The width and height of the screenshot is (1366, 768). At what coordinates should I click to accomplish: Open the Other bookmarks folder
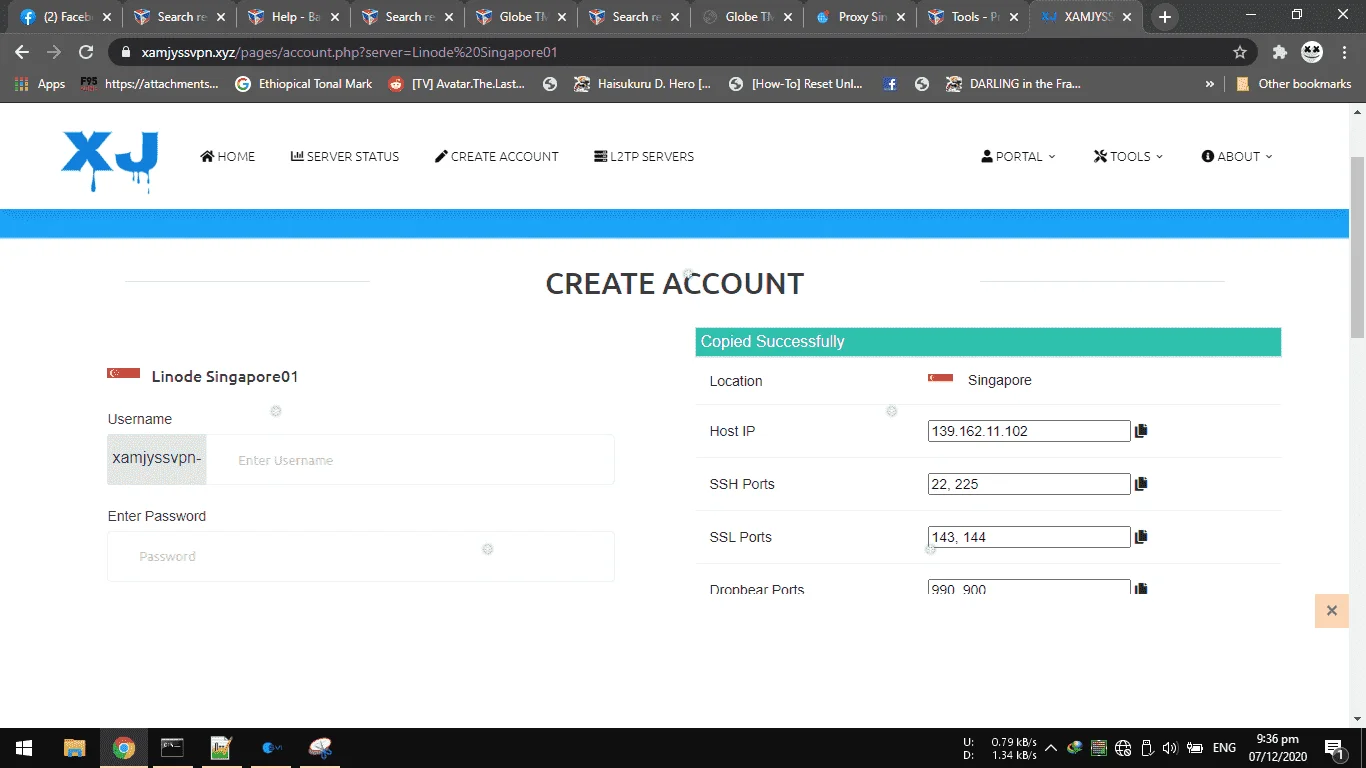tap(1294, 84)
